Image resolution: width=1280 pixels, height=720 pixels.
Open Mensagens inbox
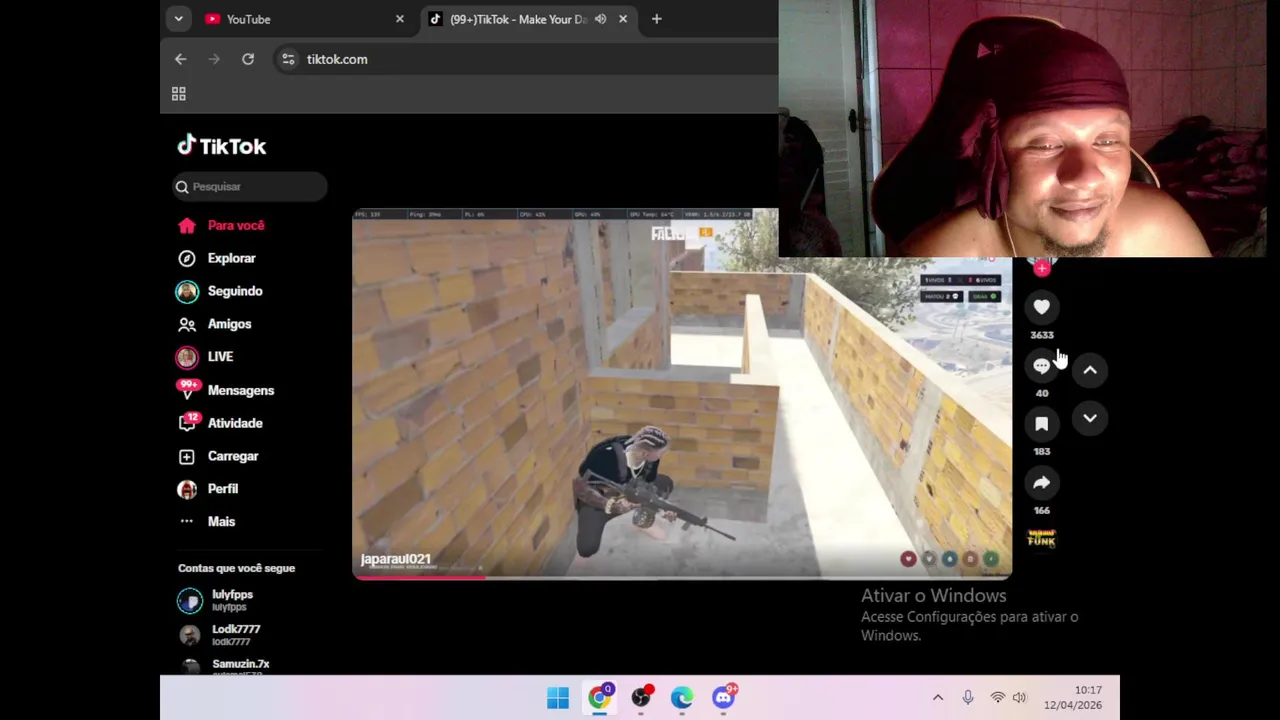226,390
